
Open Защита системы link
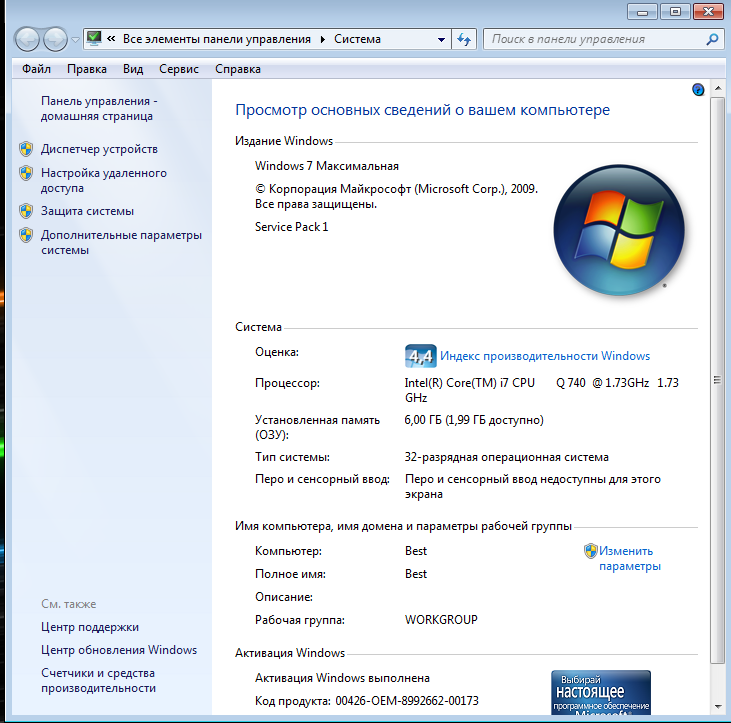(87, 211)
